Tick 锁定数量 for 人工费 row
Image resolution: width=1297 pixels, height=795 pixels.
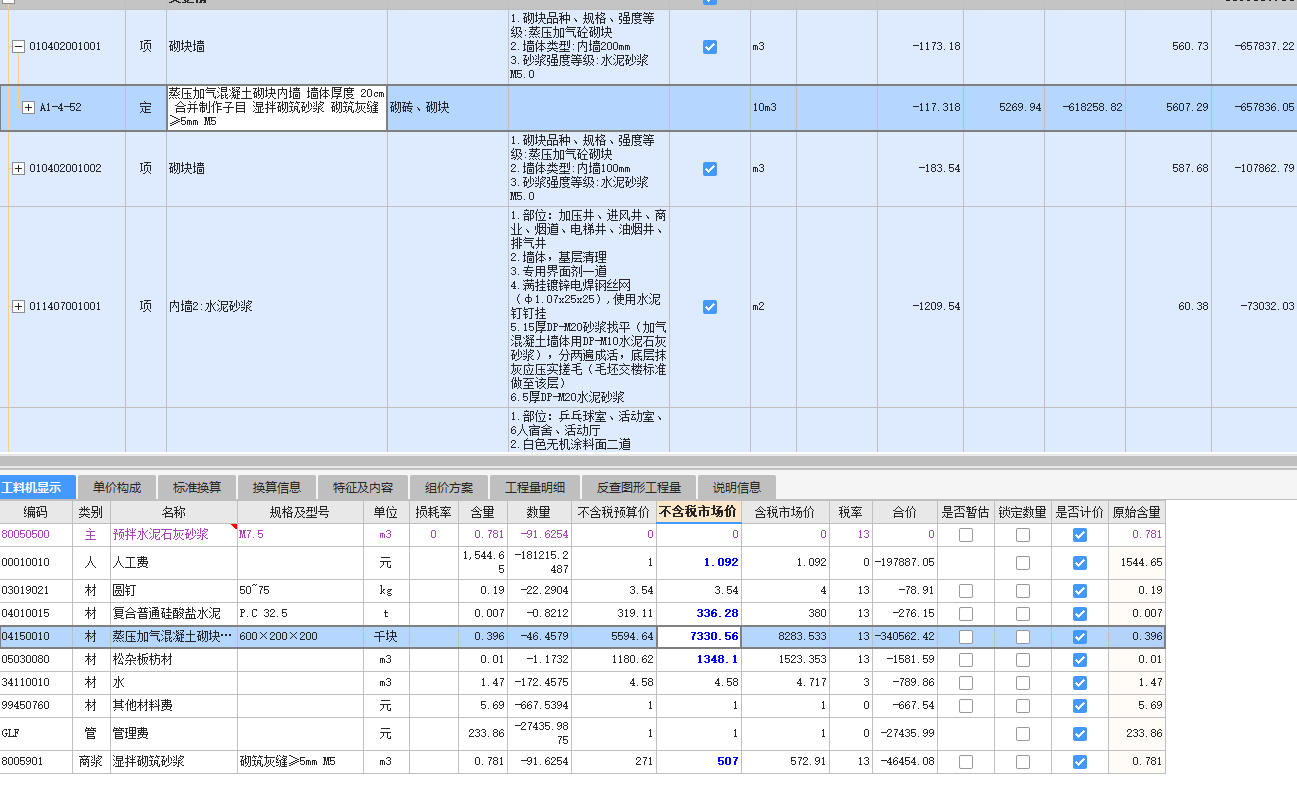tap(1023, 563)
